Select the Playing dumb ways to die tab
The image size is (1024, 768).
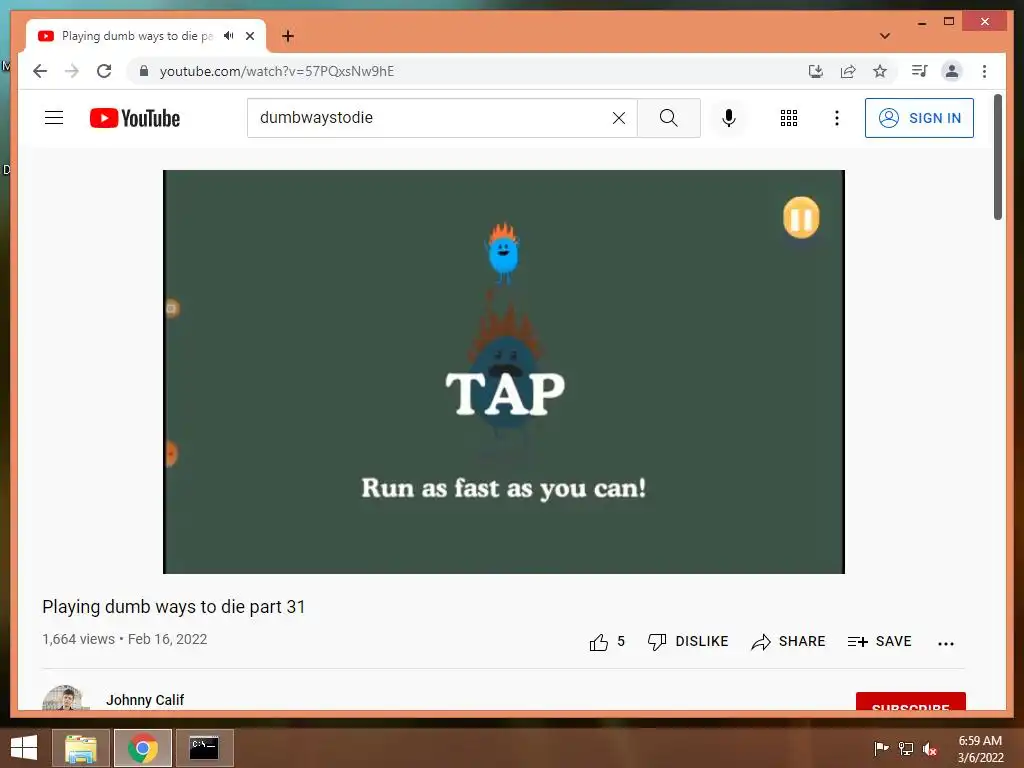(146, 36)
